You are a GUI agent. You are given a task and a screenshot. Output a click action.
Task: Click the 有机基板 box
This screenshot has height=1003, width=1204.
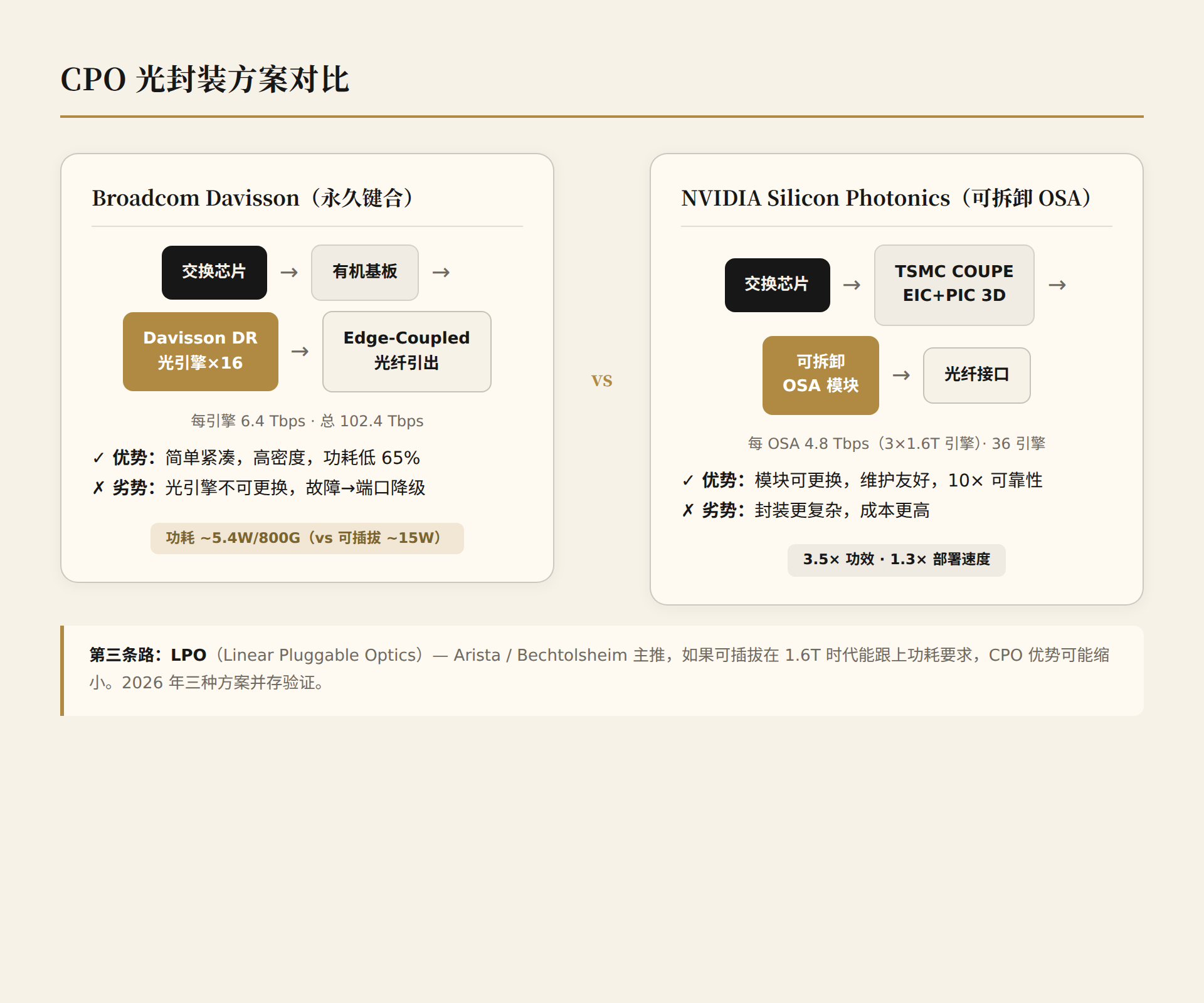(x=365, y=272)
